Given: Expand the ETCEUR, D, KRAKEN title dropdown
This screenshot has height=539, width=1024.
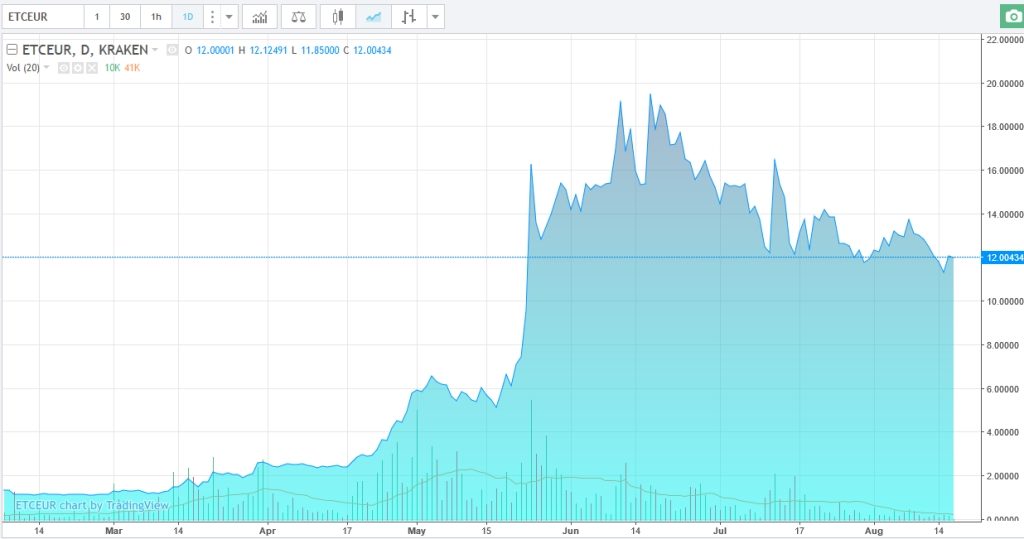Looking at the screenshot, I should pyautogui.click(x=155, y=50).
